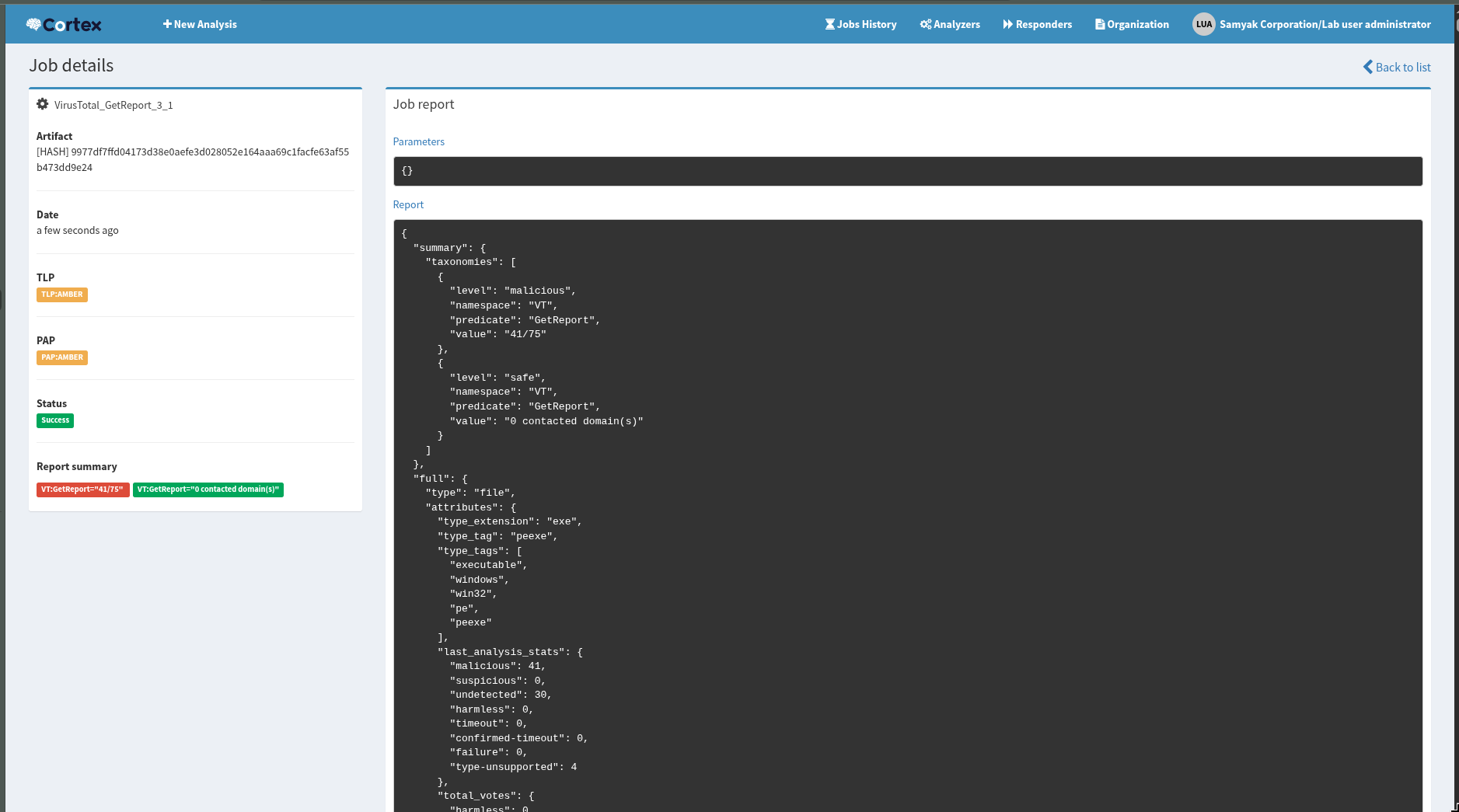Screen dimensions: 1459x812
Task: Click the gears icon beside Analyzers
Action: (926, 24)
